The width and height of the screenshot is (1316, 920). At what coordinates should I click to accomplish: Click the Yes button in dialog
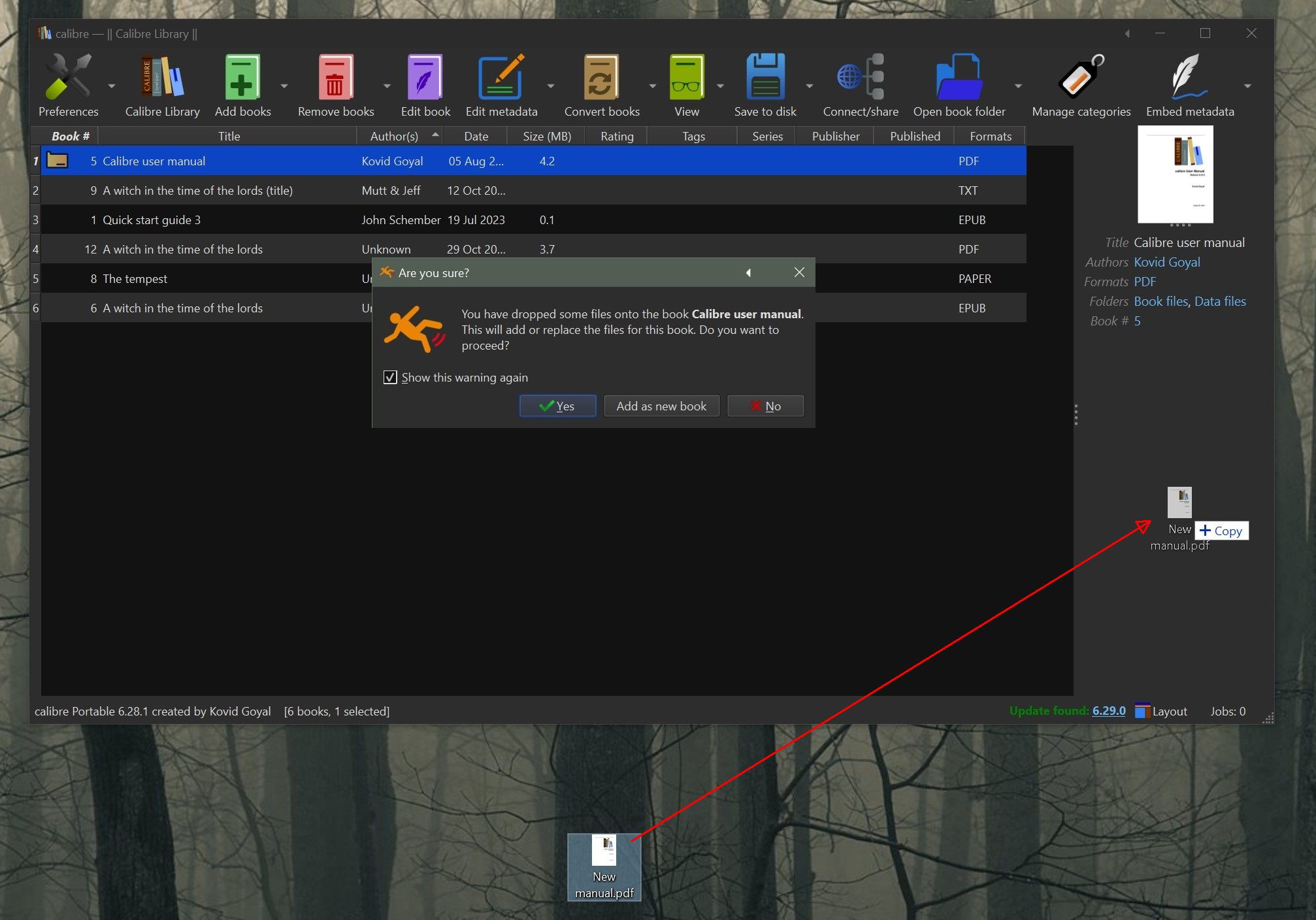(x=557, y=406)
